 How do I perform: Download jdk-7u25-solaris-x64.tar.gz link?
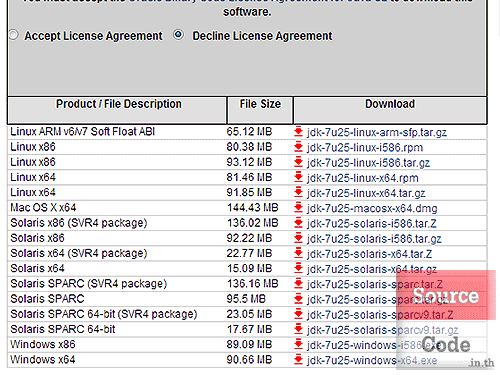tap(372, 269)
